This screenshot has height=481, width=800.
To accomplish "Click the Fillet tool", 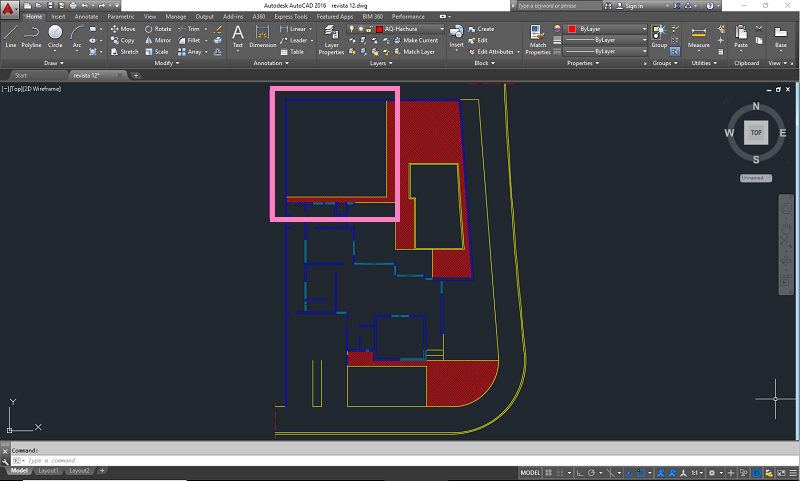I will [189, 40].
